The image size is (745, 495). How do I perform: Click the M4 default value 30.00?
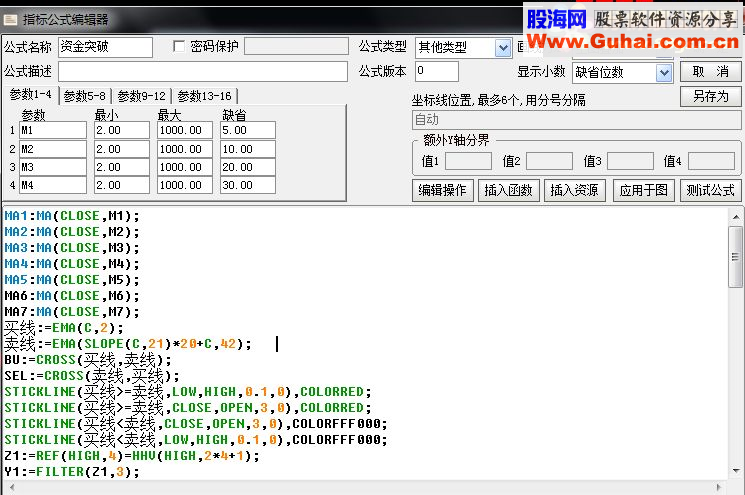point(248,185)
